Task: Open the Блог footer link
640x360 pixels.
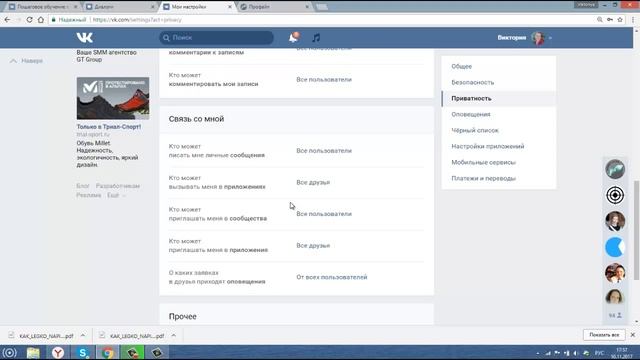Action: click(x=82, y=186)
